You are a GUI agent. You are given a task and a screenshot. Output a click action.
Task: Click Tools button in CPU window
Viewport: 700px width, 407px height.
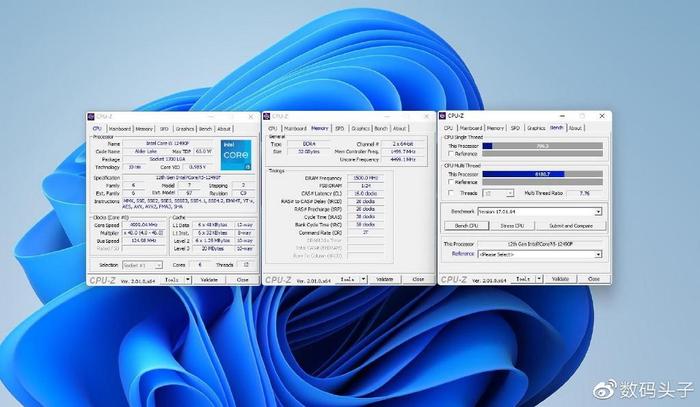172,280
